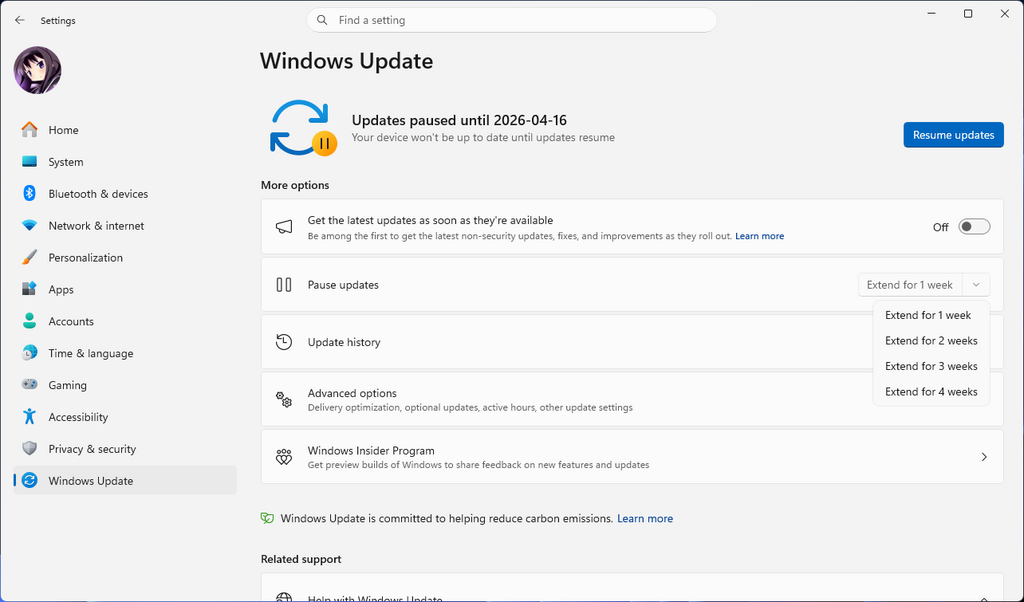Open Update history row

pyautogui.click(x=632, y=342)
